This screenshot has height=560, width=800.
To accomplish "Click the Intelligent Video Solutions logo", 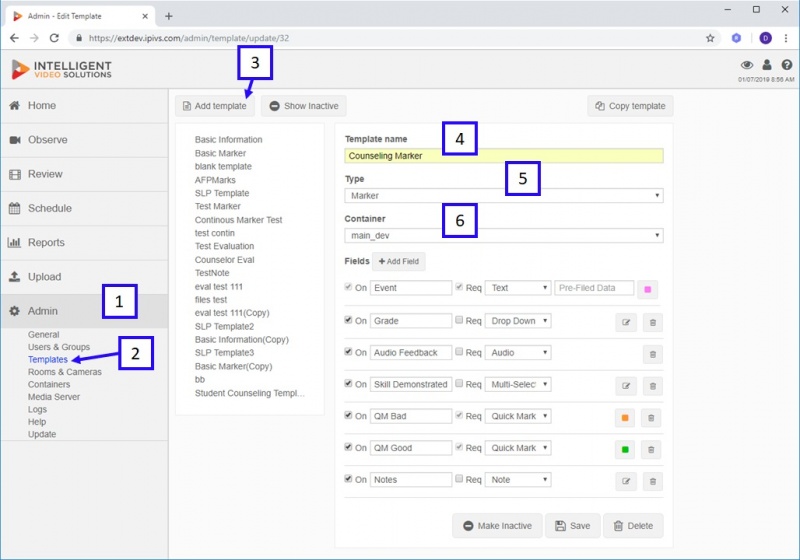I will point(62,69).
